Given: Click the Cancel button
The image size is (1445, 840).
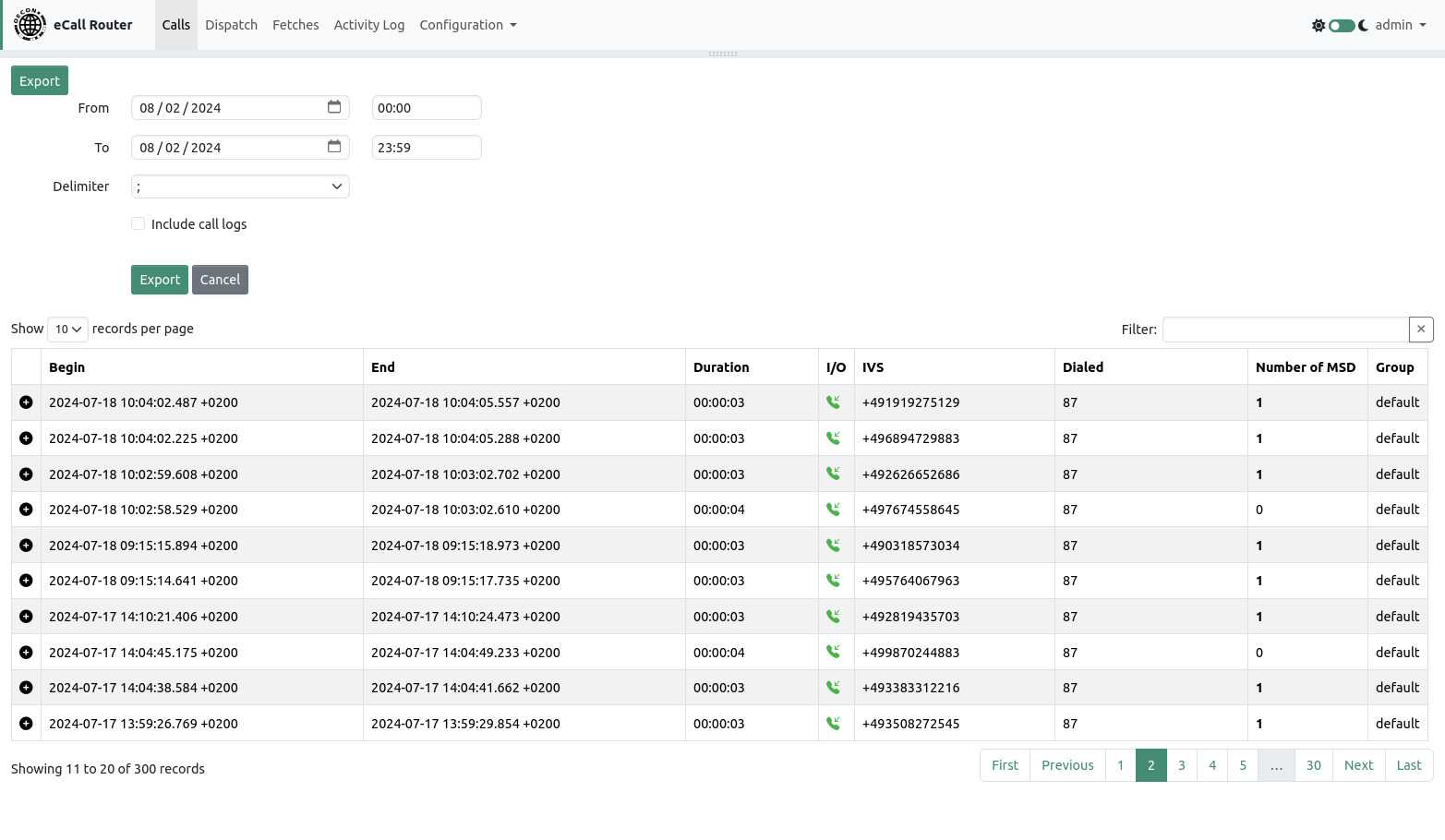Looking at the screenshot, I should [220, 280].
